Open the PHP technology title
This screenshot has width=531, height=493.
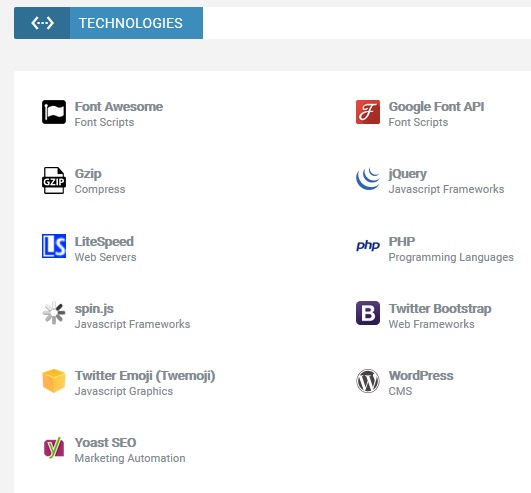point(402,241)
